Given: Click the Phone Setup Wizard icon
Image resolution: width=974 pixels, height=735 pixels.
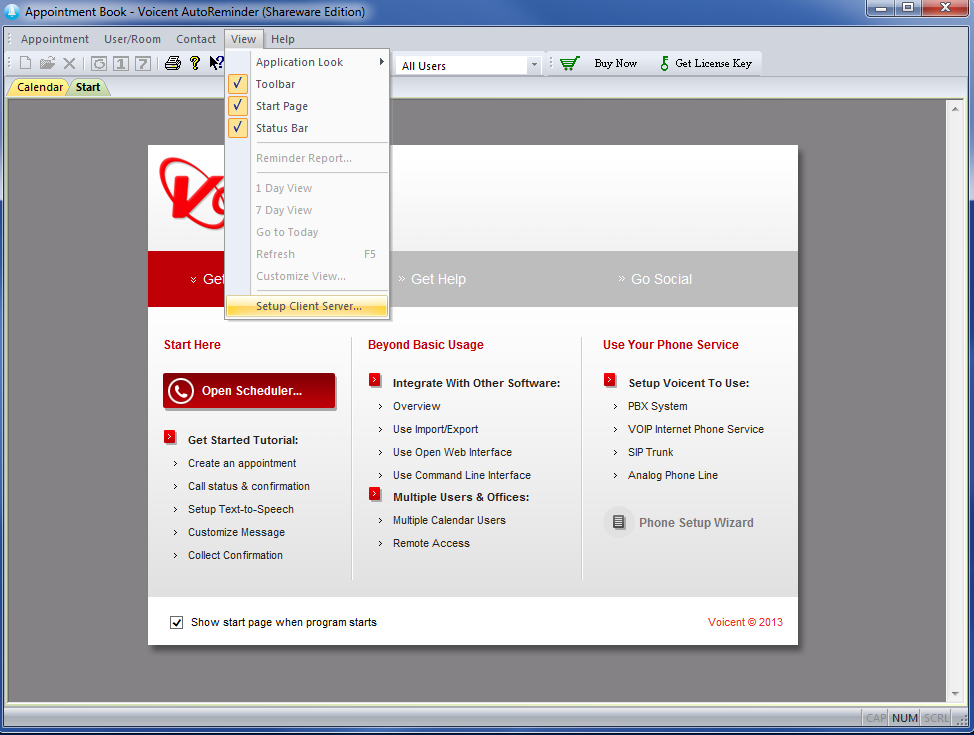Looking at the screenshot, I should click(x=619, y=522).
